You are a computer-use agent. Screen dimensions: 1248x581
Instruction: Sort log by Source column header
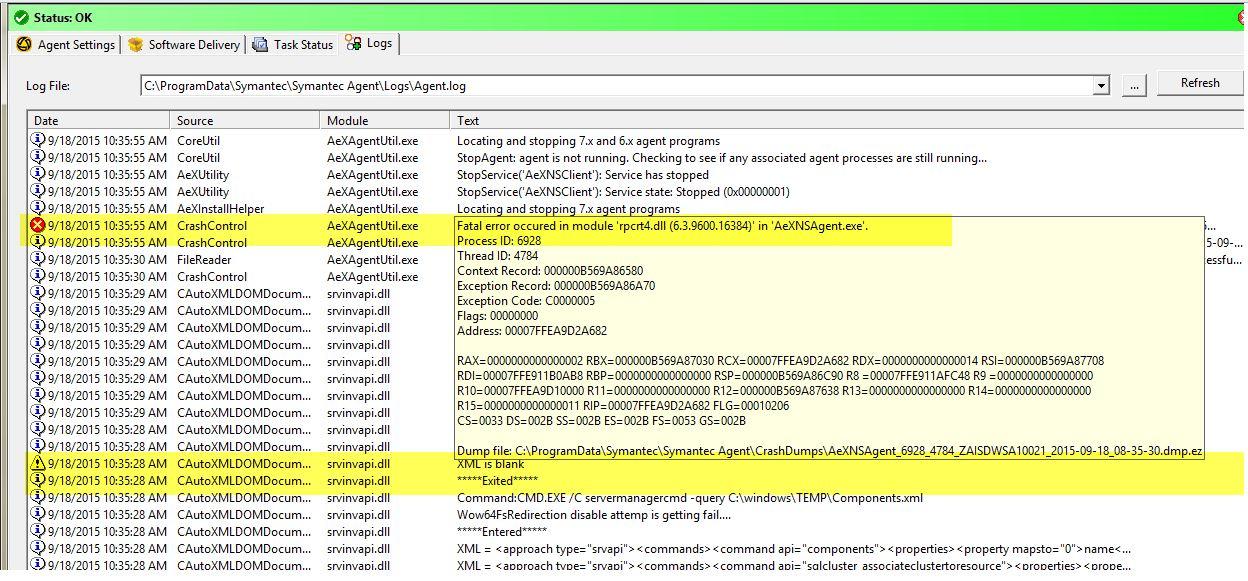pos(245,121)
